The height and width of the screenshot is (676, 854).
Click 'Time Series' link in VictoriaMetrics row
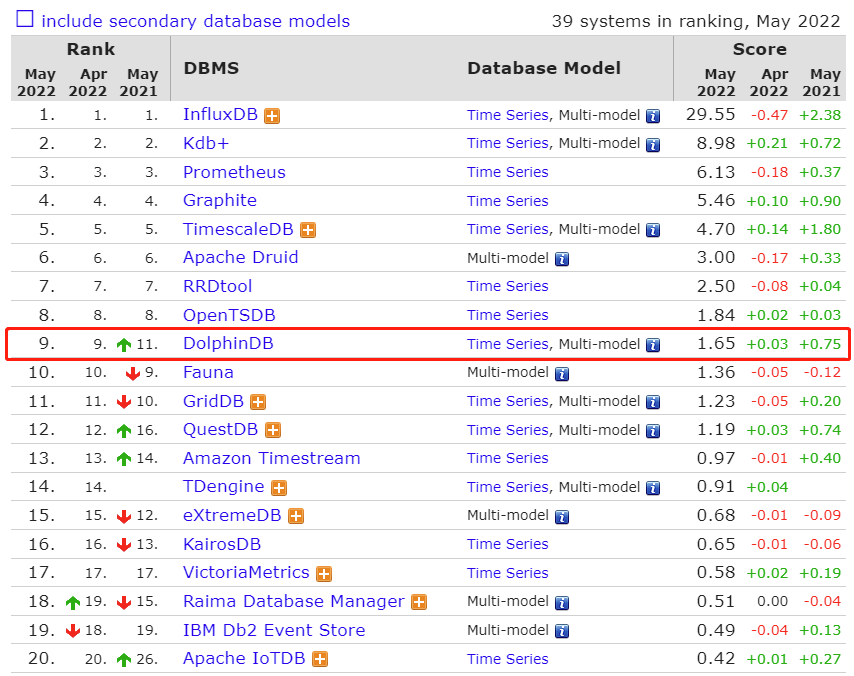tap(508, 573)
